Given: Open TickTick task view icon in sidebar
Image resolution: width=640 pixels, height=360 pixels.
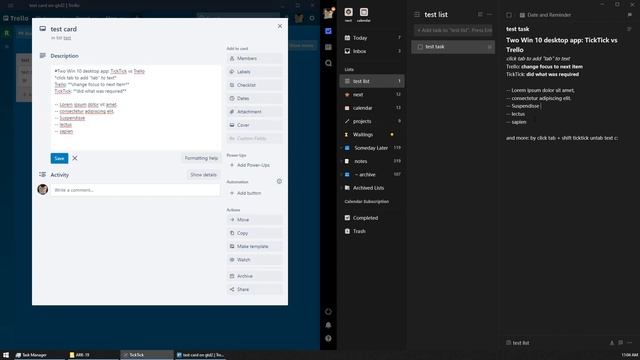Looking at the screenshot, I should click(x=329, y=31).
